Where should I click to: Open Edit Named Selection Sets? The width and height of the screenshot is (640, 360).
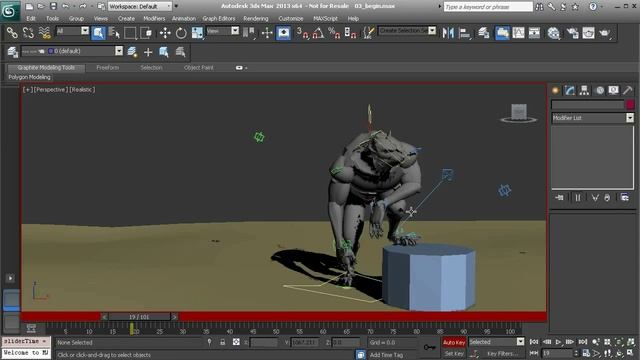(x=369, y=33)
